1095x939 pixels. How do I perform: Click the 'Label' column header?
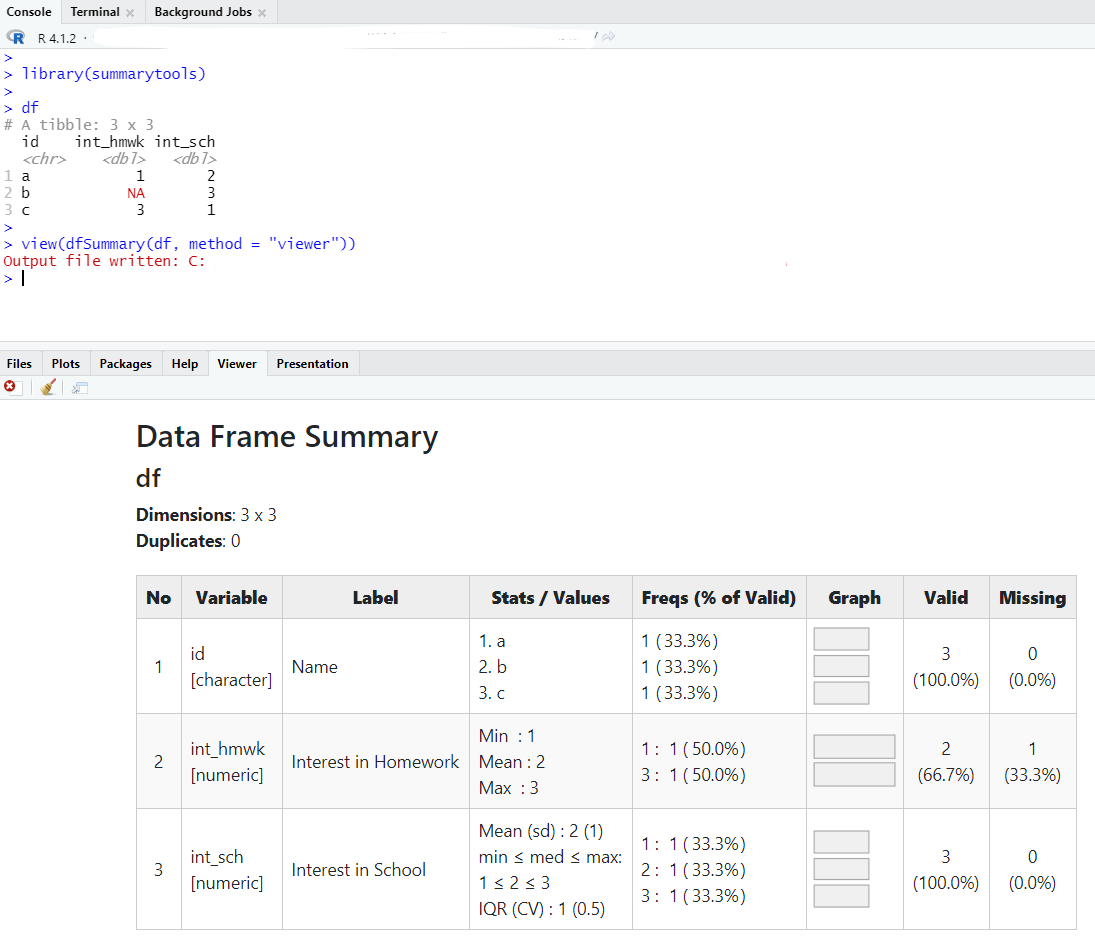tap(376, 598)
